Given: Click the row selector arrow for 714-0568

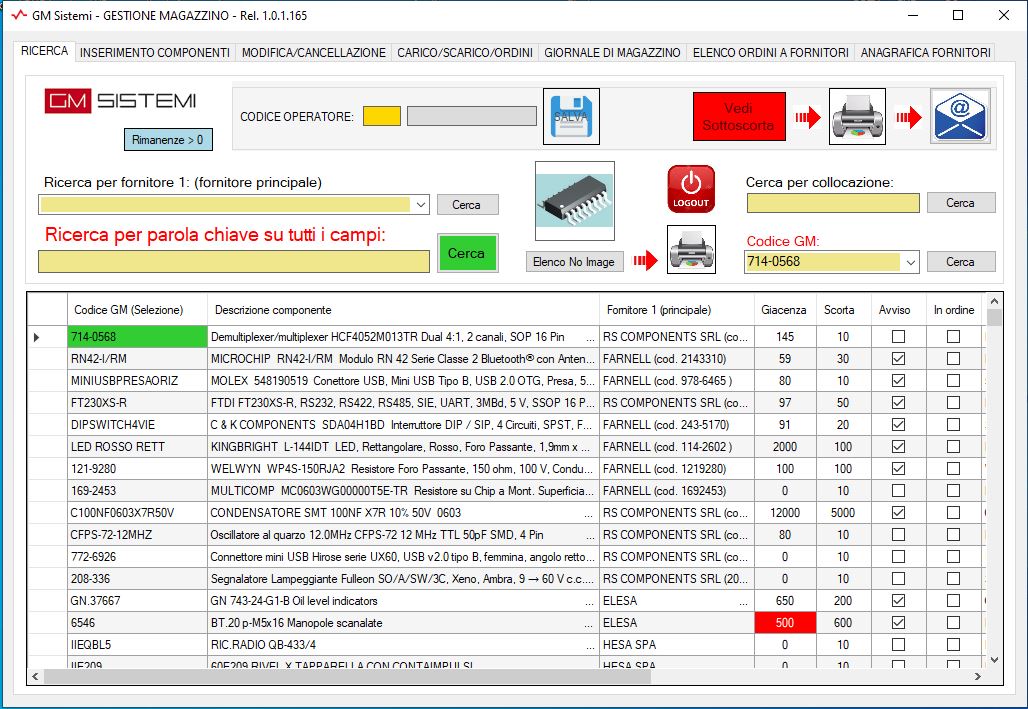Looking at the screenshot, I should tap(37, 337).
